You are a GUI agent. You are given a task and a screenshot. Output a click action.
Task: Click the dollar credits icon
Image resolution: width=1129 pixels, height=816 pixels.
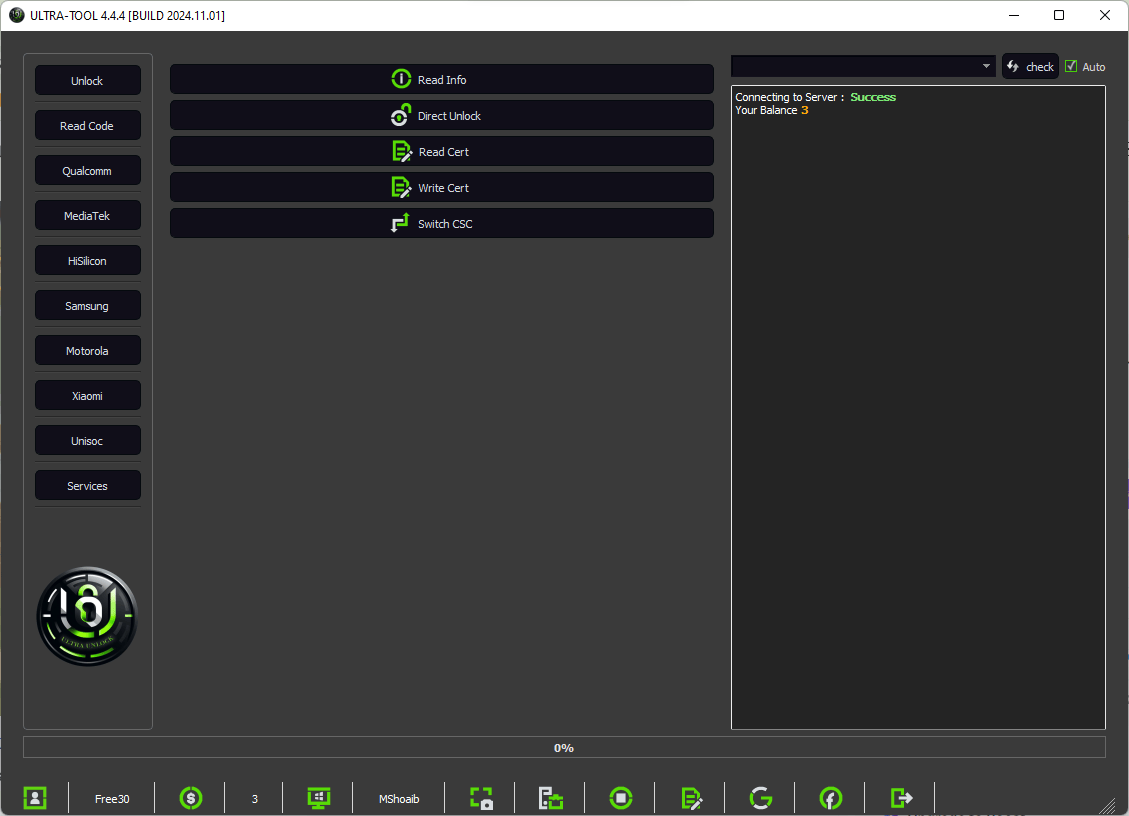tap(191, 798)
